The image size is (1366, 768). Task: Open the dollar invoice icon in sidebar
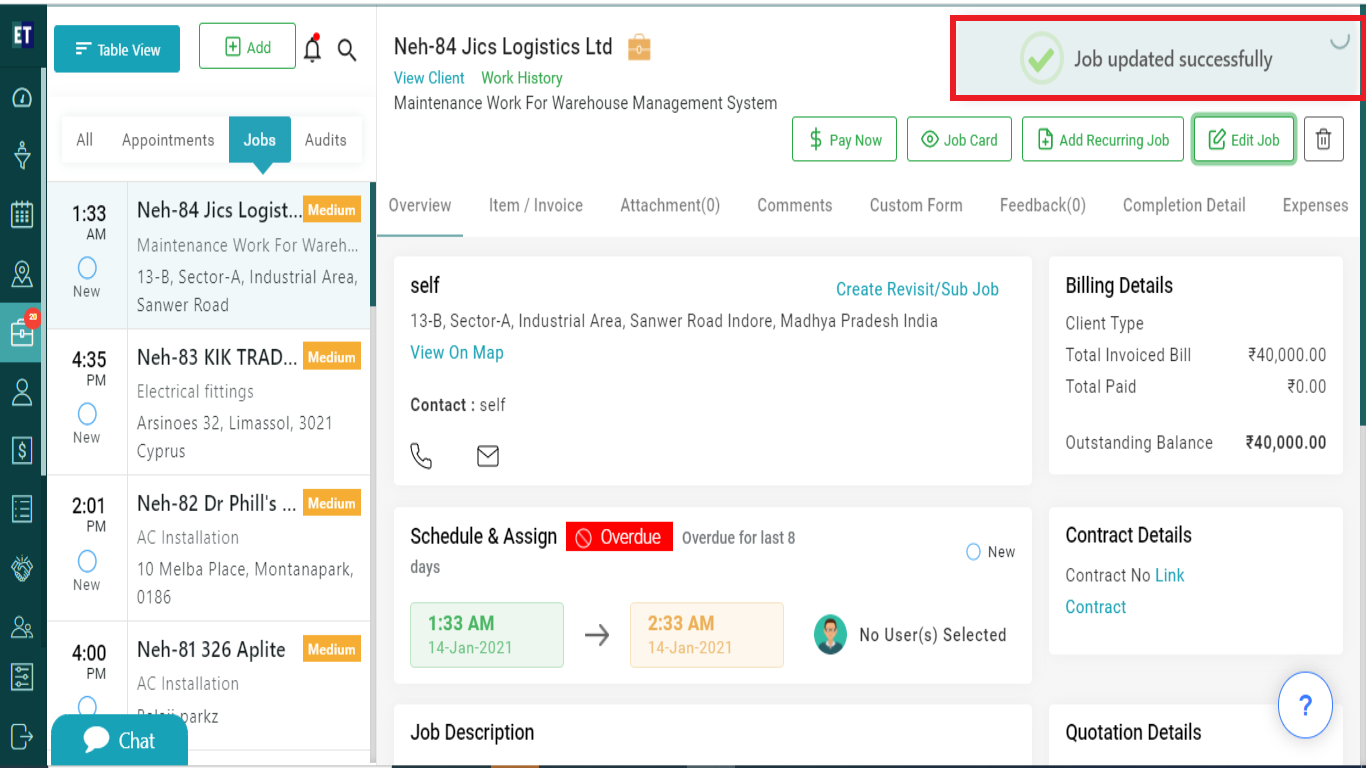tap(22, 450)
